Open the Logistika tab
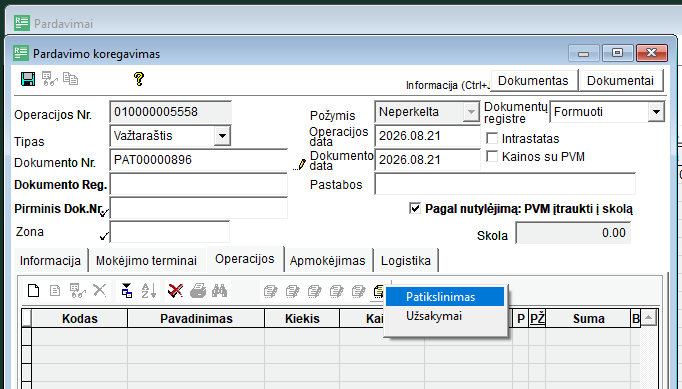 tap(406, 261)
